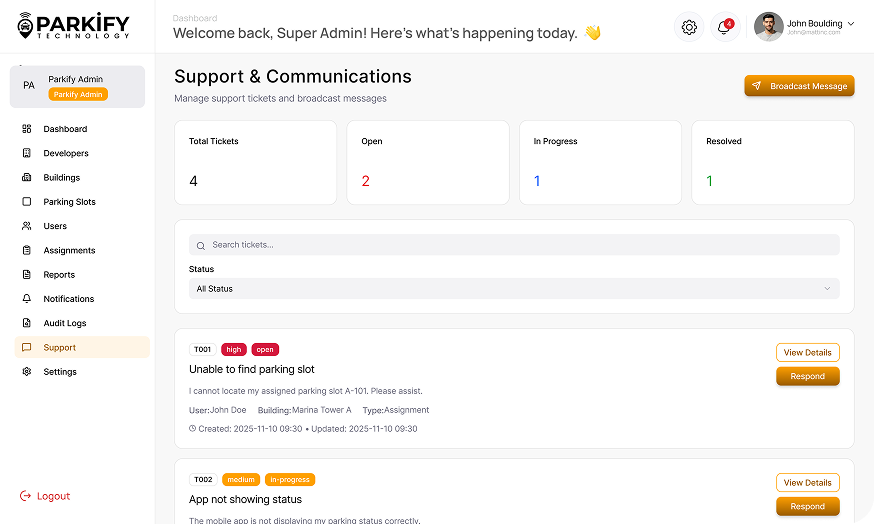This screenshot has width=874, height=524.
Task: Open John Boulding profile menu chevron
Action: tap(851, 23)
